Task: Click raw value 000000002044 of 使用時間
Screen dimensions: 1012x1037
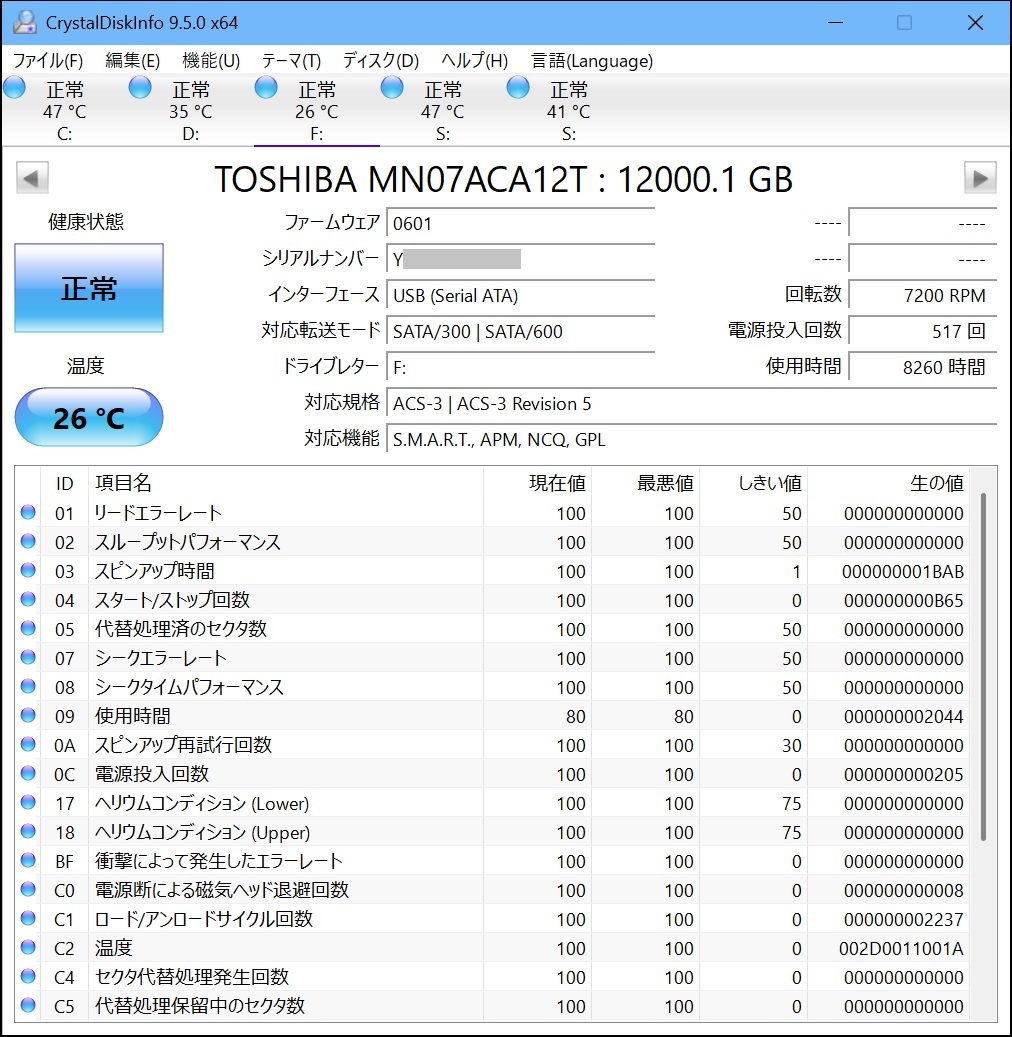Action: click(x=904, y=716)
